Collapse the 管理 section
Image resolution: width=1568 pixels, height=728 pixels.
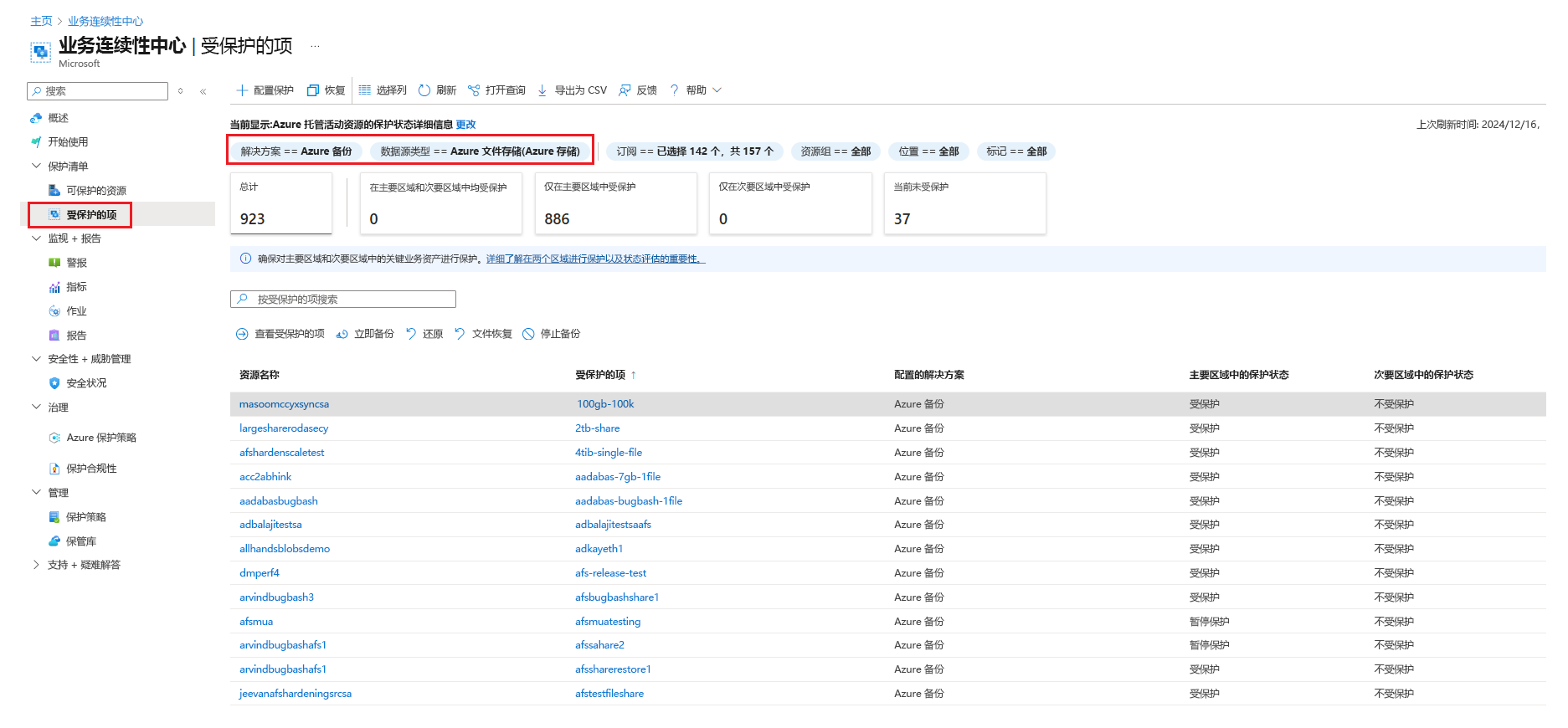[x=36, y=493]
